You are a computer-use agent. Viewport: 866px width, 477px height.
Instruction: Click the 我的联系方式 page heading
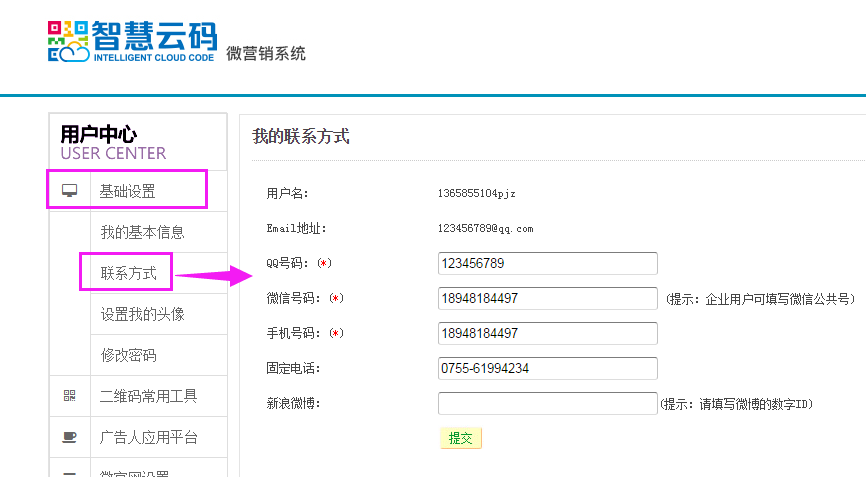point(300,136)
